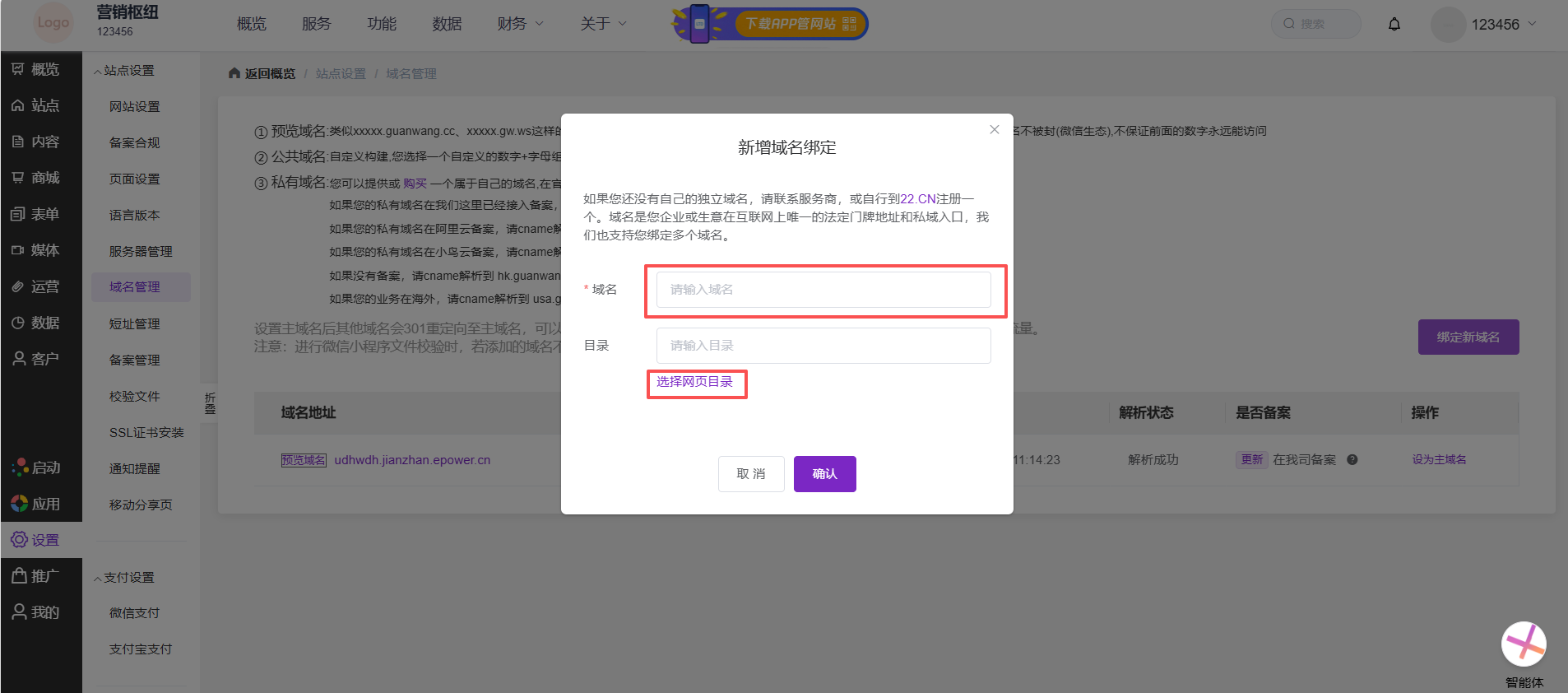Click the 下载APP管网站 banner

770,24
